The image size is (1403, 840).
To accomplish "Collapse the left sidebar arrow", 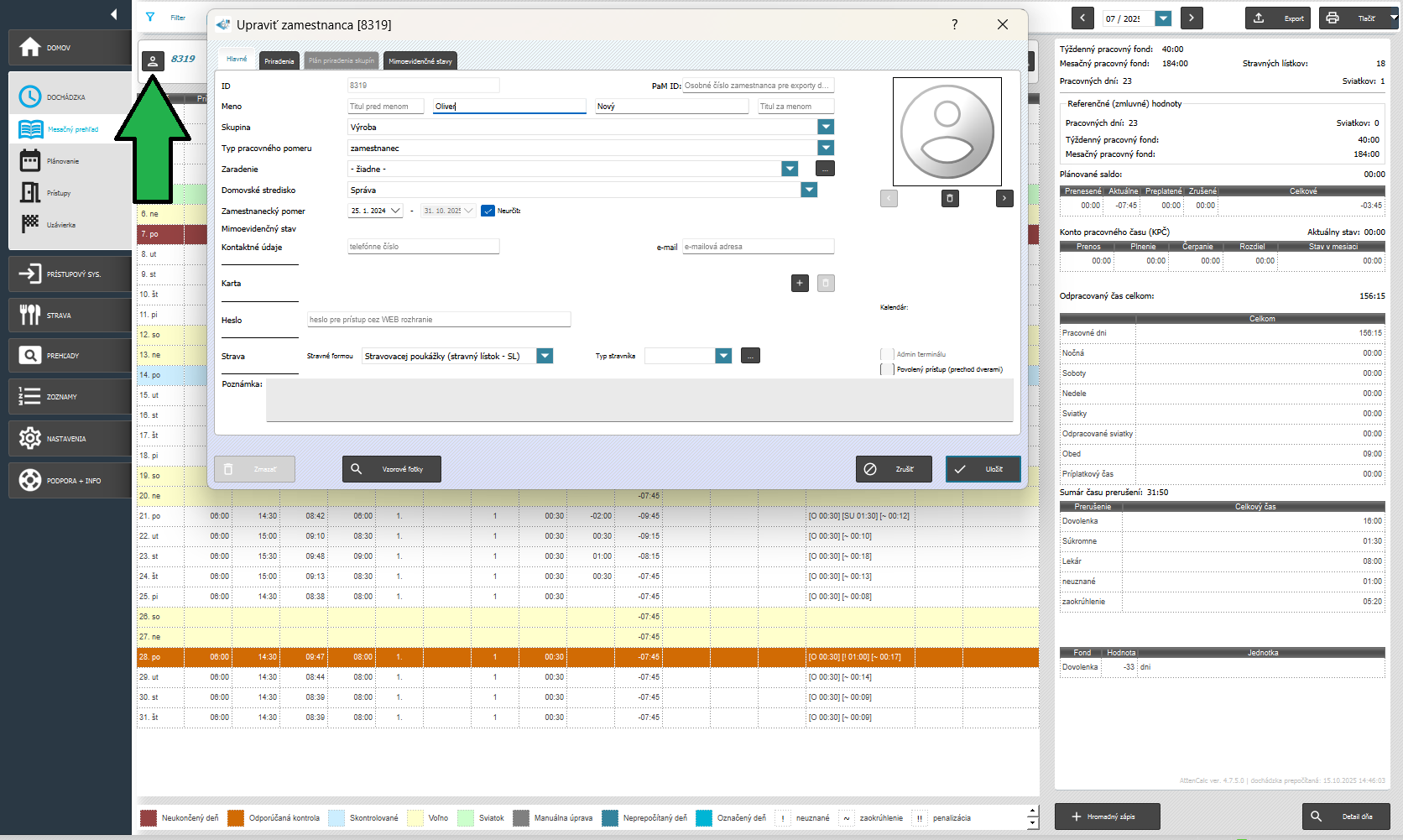I will tap(113, 14).
